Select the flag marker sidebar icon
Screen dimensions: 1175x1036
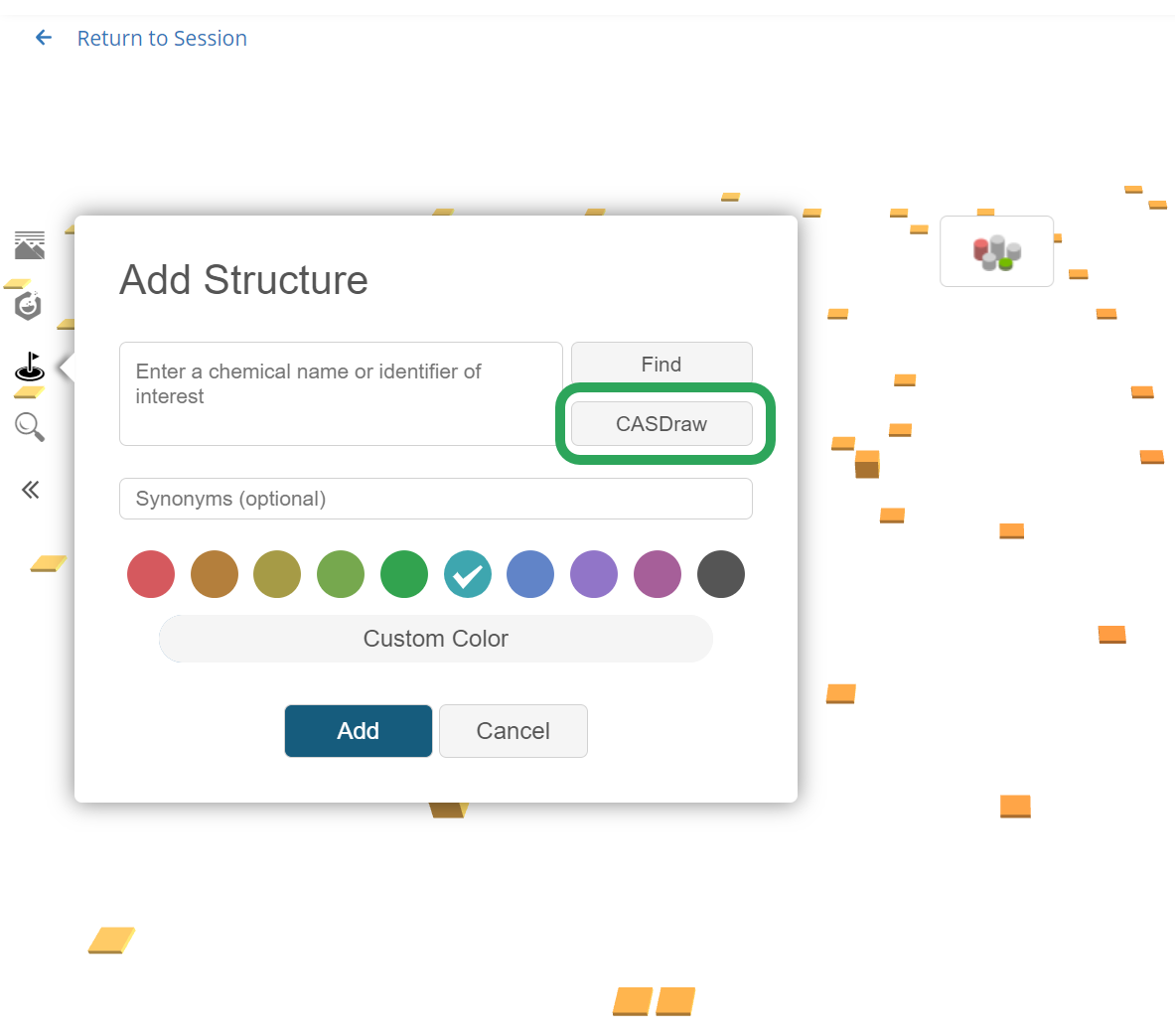click(x=30, y=367)
